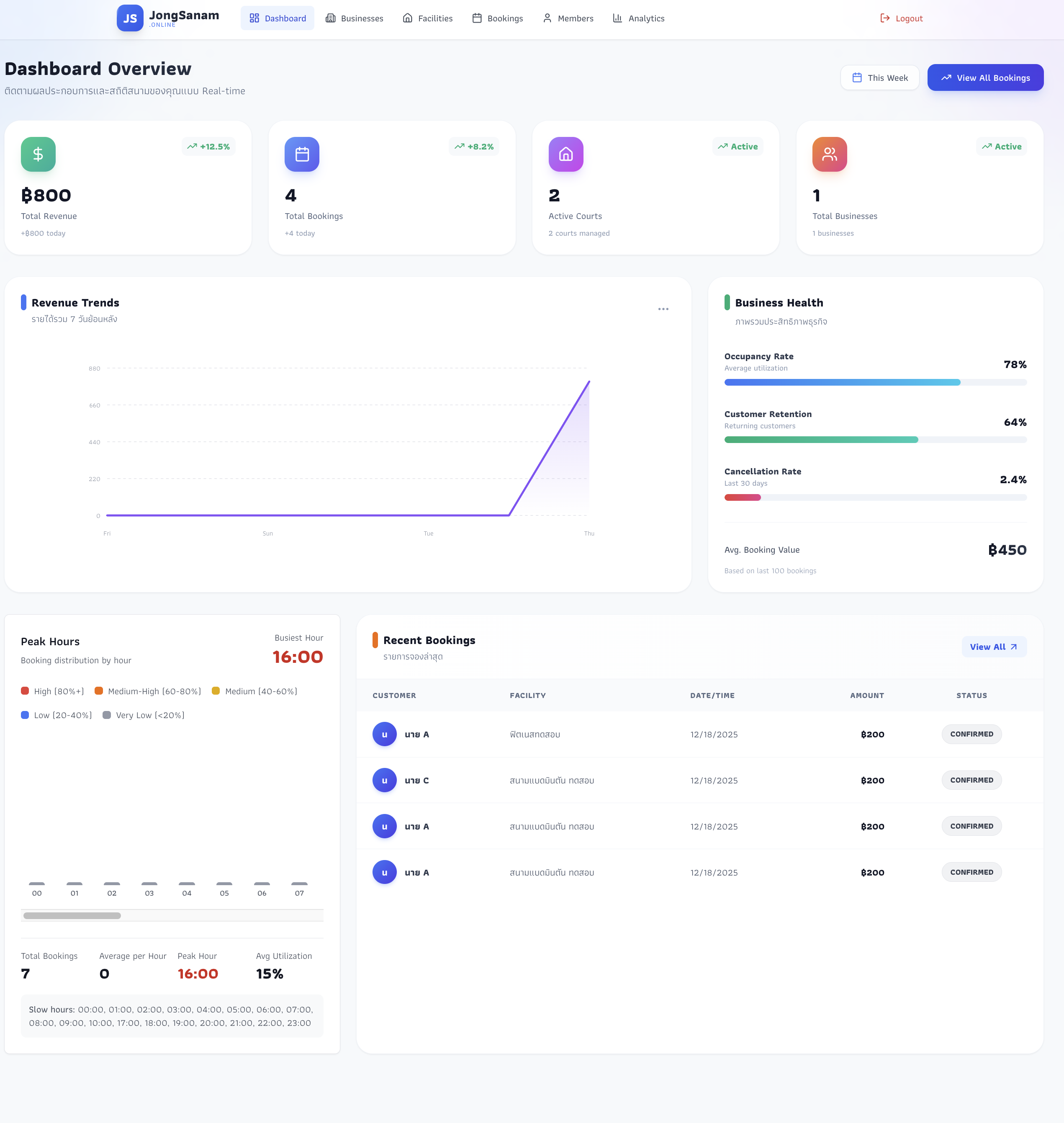1064x1123 pixels.
Task: Click the green dollar revenue icon
Action: point(38,154)
